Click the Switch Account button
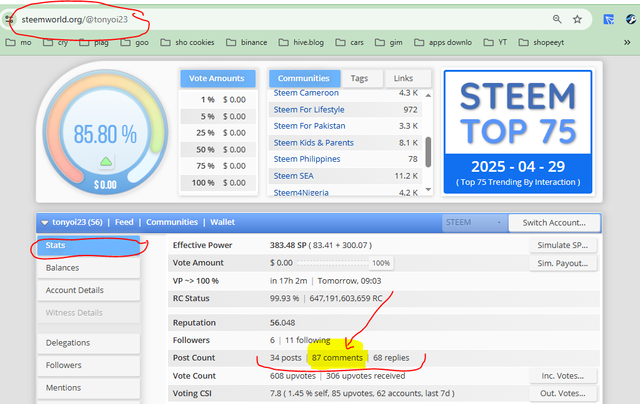This screenshot has width=640, height=404. pyautogui.click(x=554, y=223)
